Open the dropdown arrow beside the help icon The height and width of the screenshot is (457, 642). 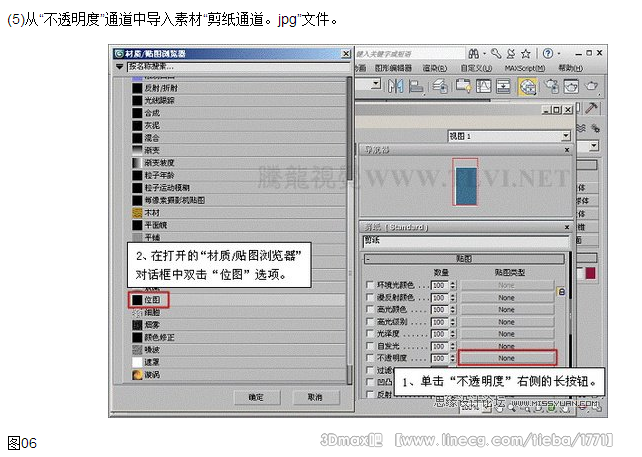(559, 54)
